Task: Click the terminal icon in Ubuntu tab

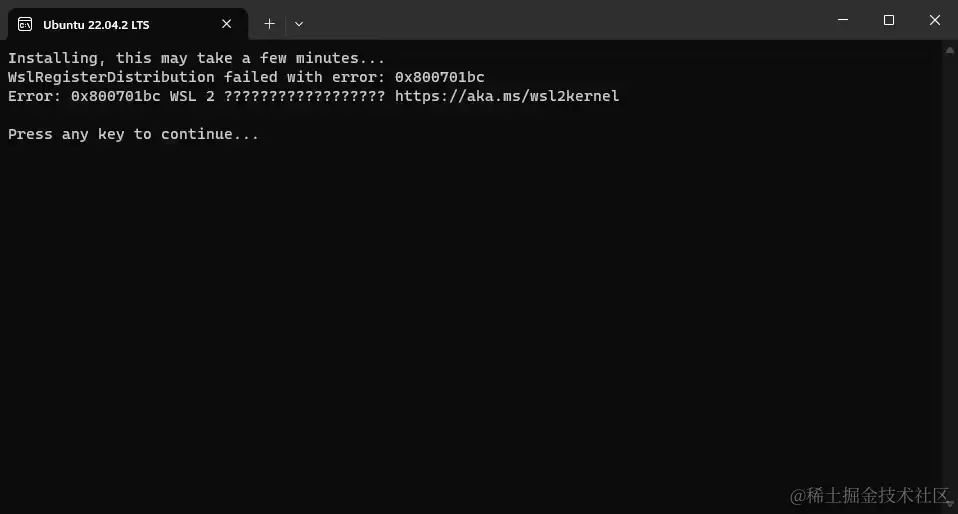Action: (25, 24)
